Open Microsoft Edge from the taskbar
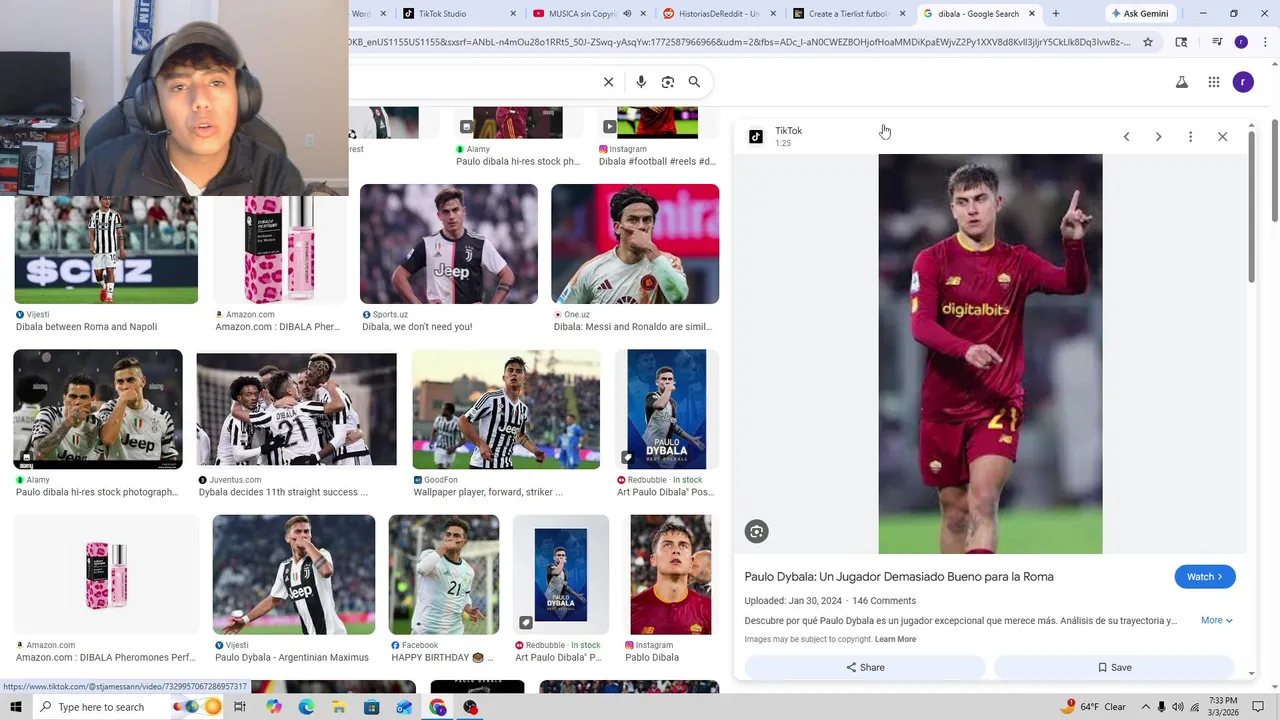1280x720 pixels. click(306, 707)
